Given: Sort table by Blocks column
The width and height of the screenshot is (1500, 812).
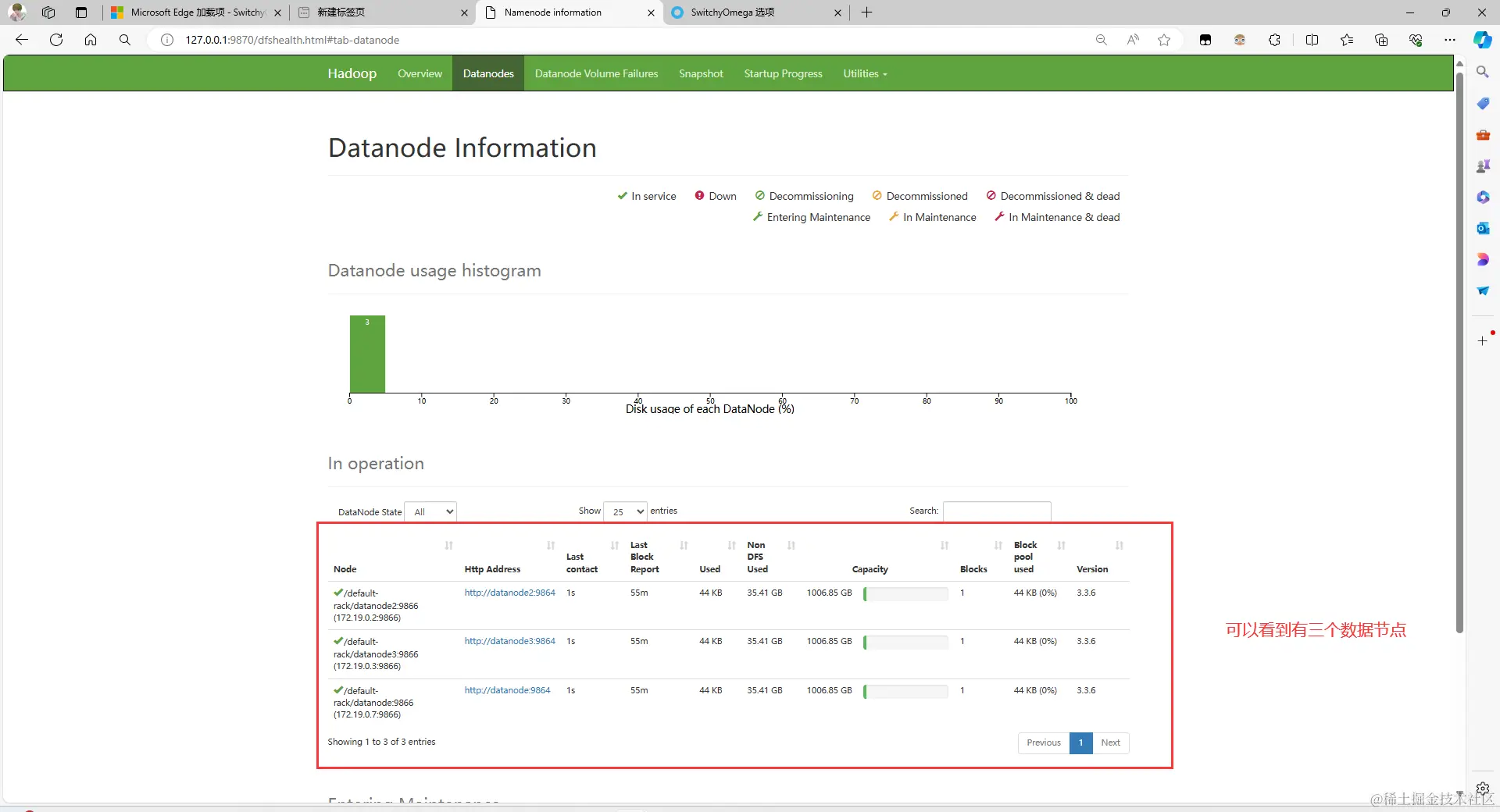Looking at the screenshot, I should click(981, 557).
